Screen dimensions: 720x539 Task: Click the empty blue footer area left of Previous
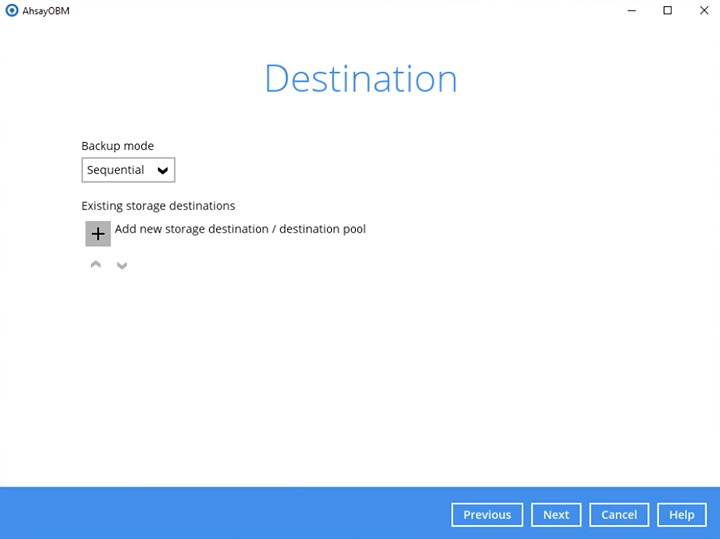220,514
